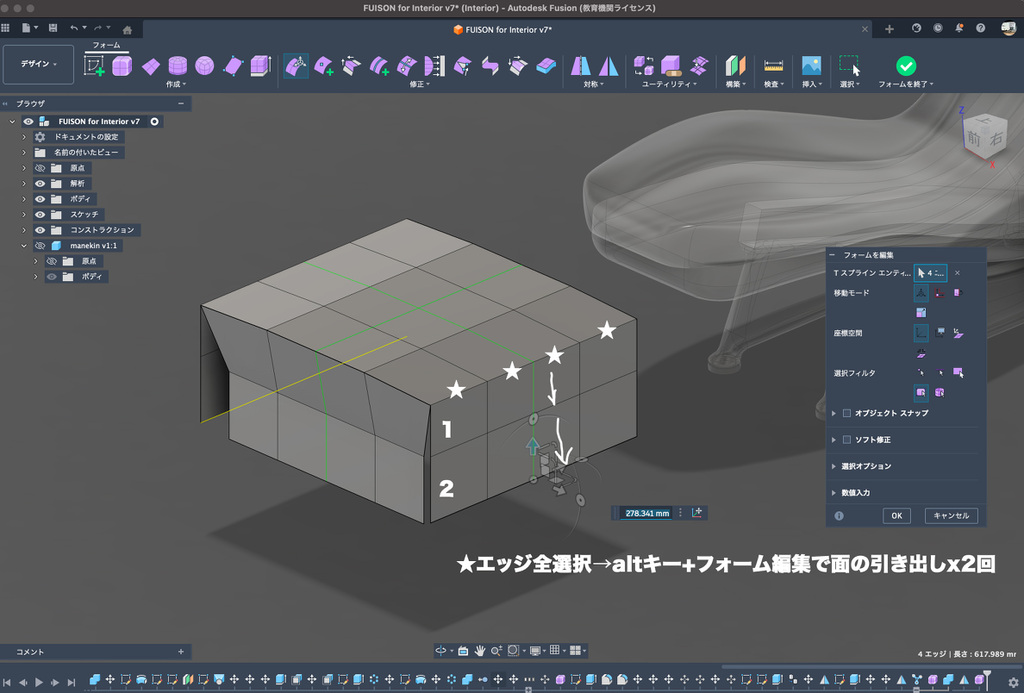Open the デザイン workspace dropdown
Screen dimensions: 1024x693
click(x=39, y=64)
